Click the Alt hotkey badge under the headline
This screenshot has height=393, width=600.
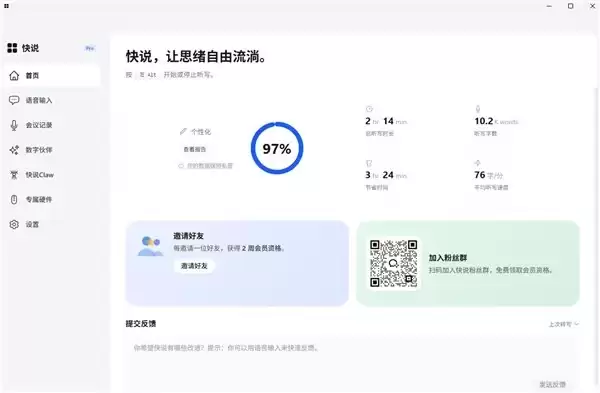click(148, 75)
